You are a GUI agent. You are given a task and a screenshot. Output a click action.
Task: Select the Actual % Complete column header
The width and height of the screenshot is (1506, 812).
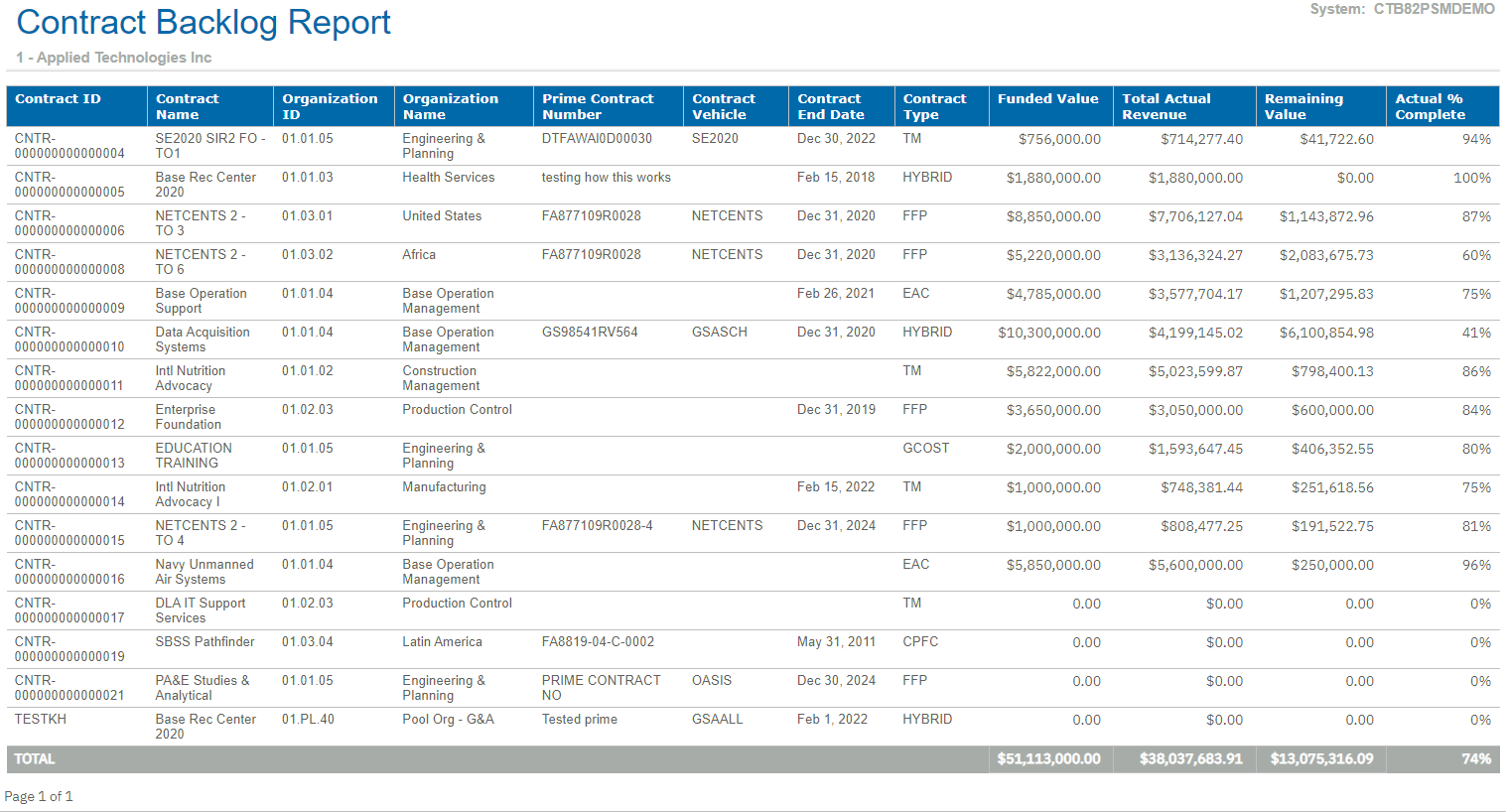[x=1430, y=106]
